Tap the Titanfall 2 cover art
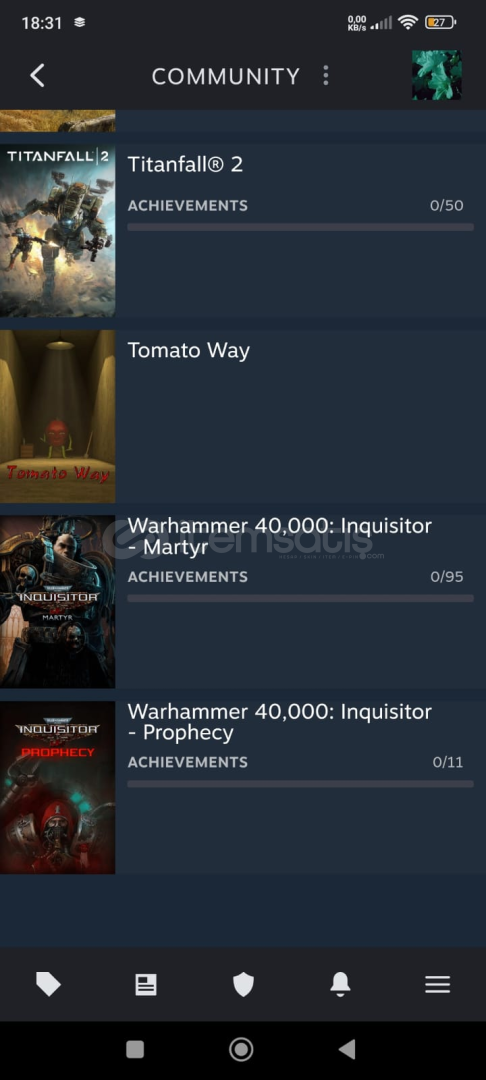This screenshot has height=1080, width=486. [x=58, y=231]
